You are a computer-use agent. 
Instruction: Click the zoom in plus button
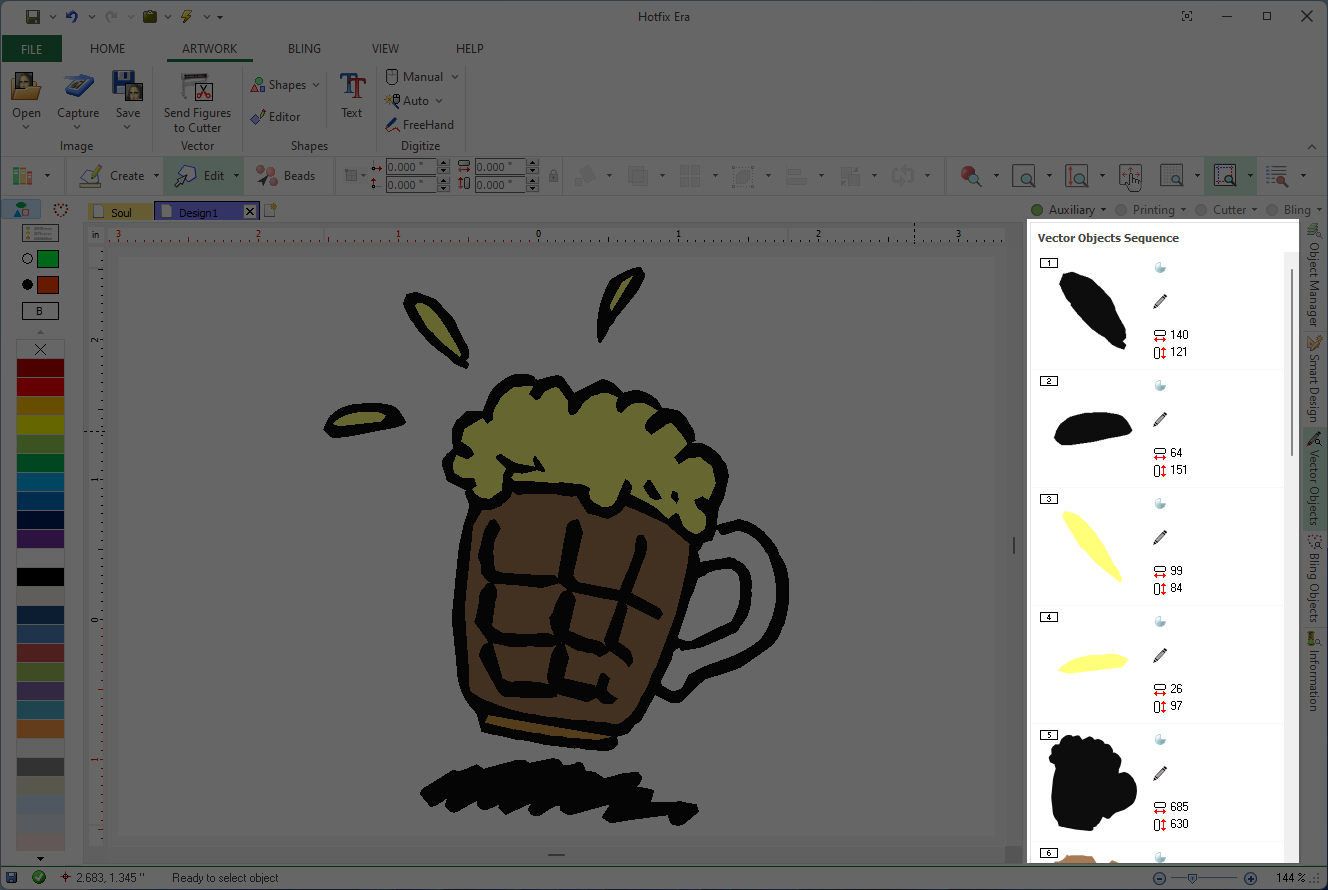(1250, 878)
